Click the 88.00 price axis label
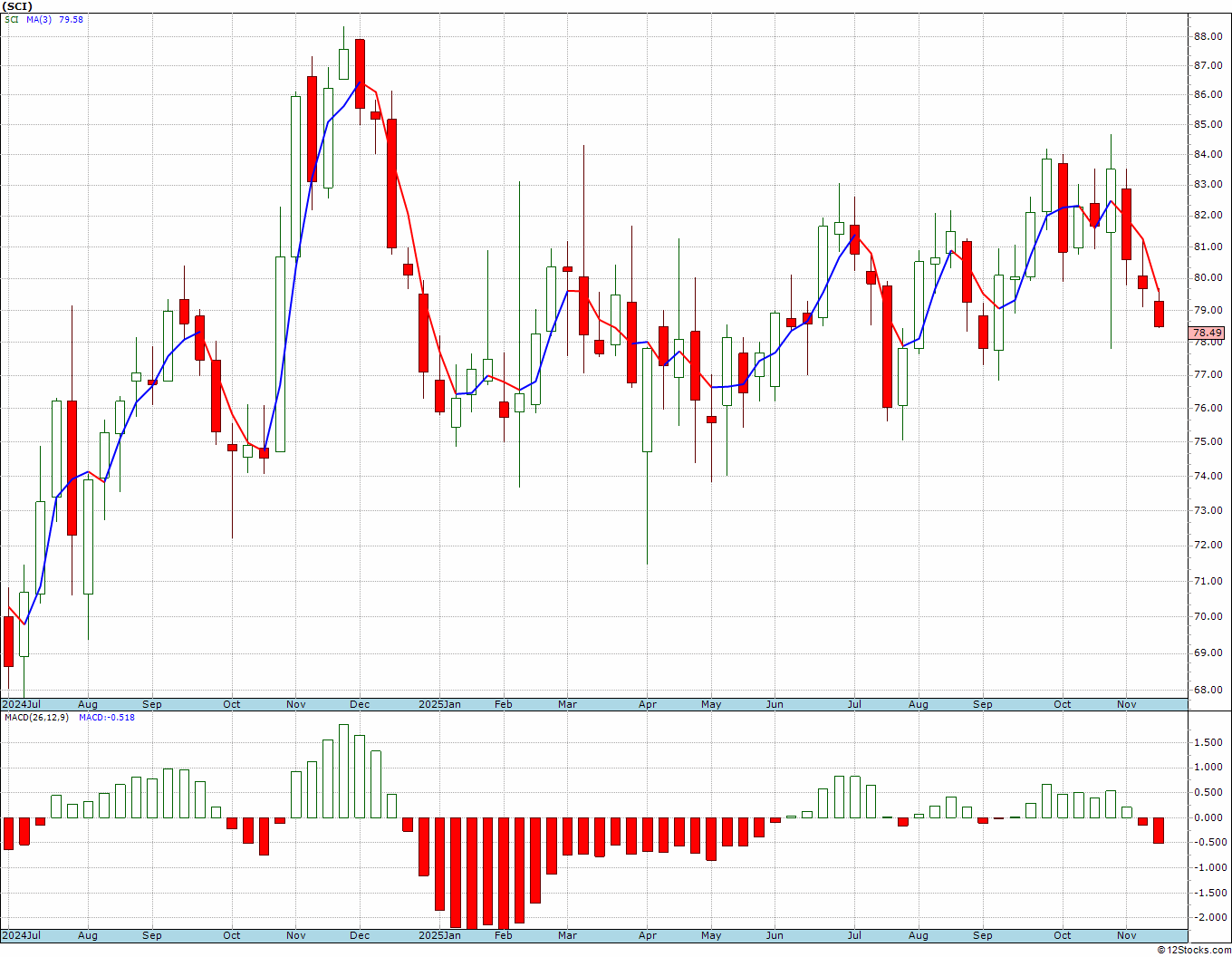This screenshot has width=1232, height=957. tap(1208, 37)
